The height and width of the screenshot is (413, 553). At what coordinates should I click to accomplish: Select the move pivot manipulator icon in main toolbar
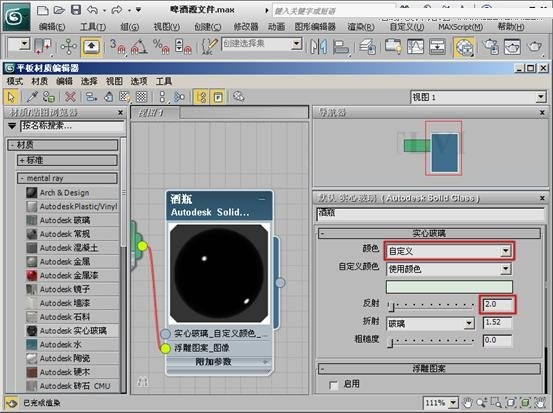[x=68, y=47]
